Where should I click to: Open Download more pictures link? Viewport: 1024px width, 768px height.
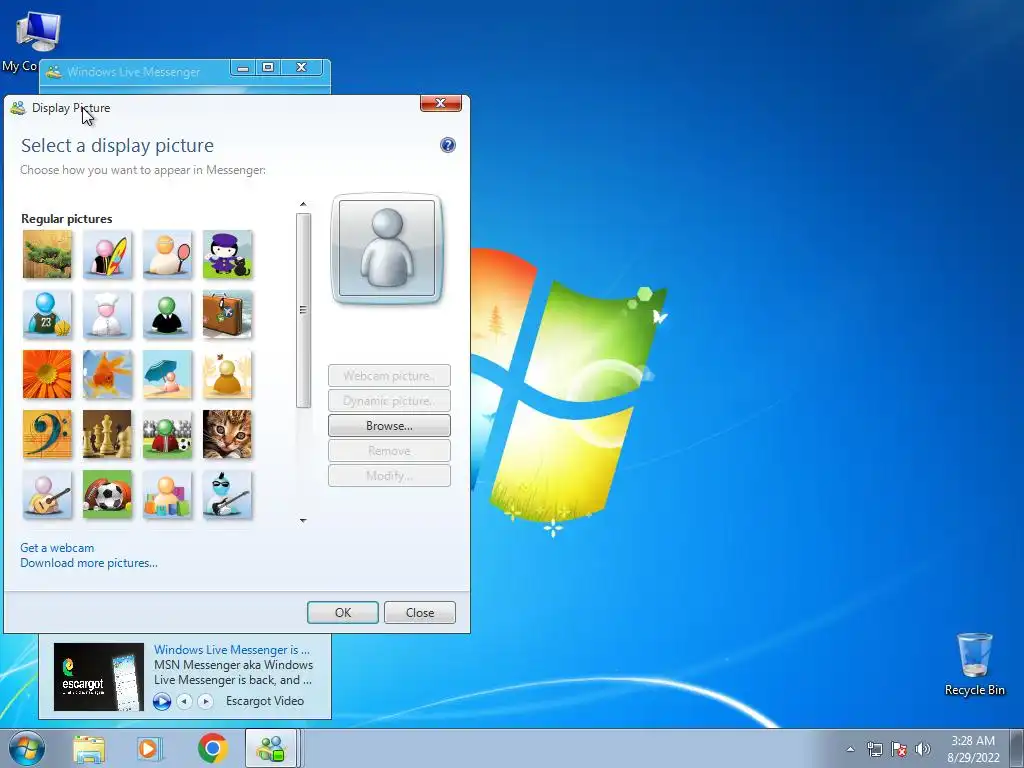[x=89, y=563]
